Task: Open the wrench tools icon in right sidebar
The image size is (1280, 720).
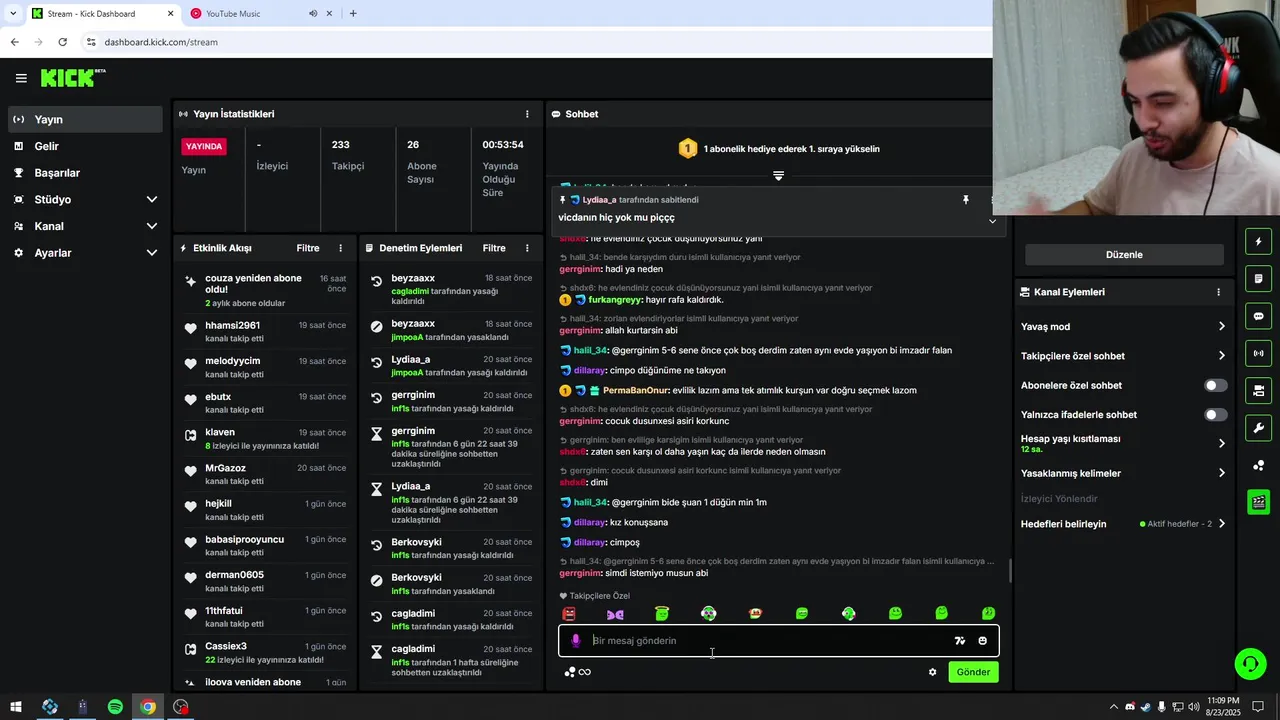Action: [1258, 428]
